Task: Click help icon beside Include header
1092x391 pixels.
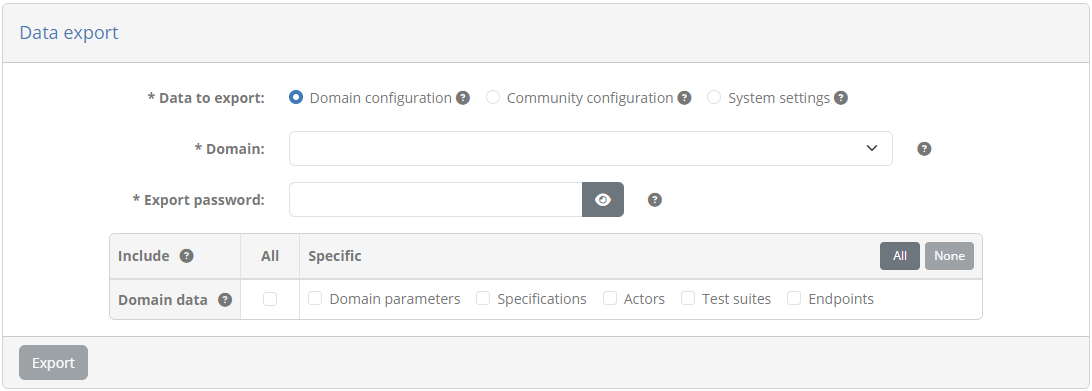Action: coord(187,256)
